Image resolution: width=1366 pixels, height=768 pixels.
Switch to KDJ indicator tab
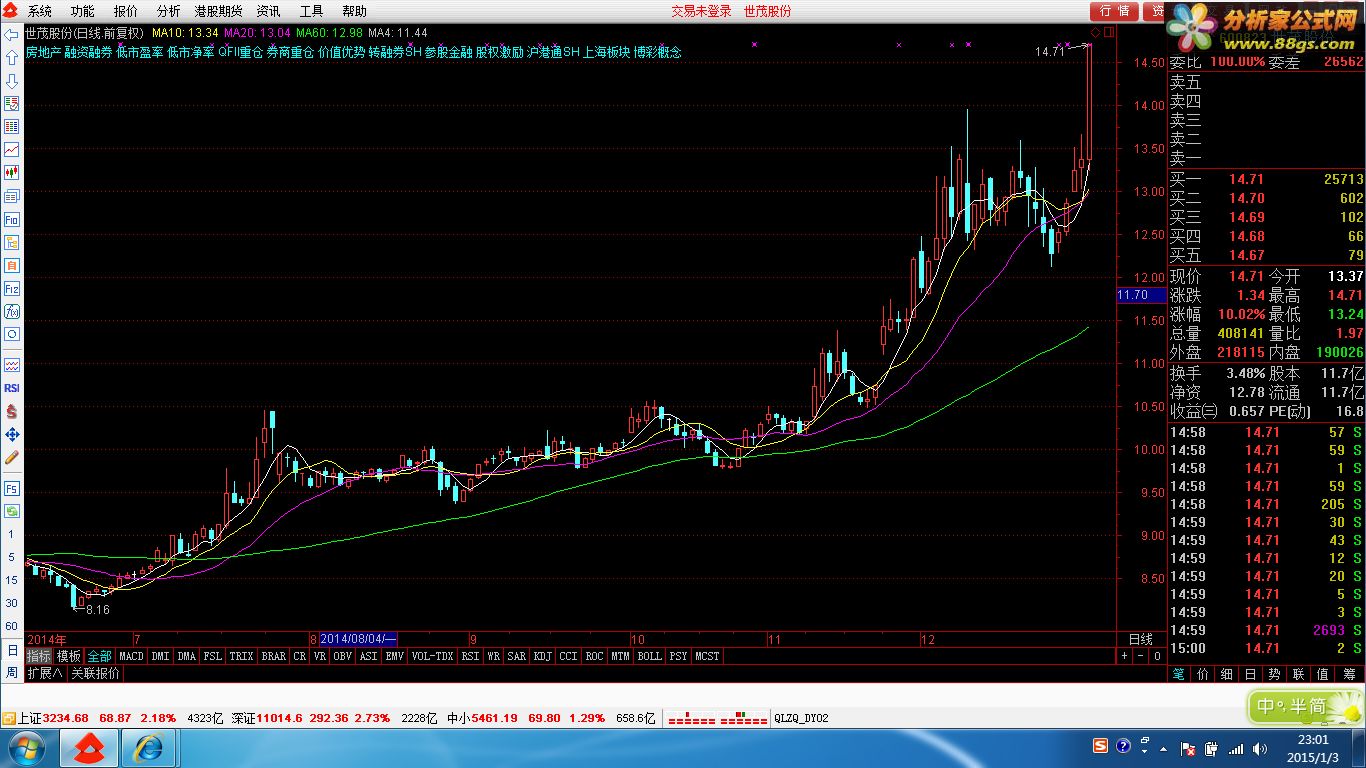click(542, 657)
